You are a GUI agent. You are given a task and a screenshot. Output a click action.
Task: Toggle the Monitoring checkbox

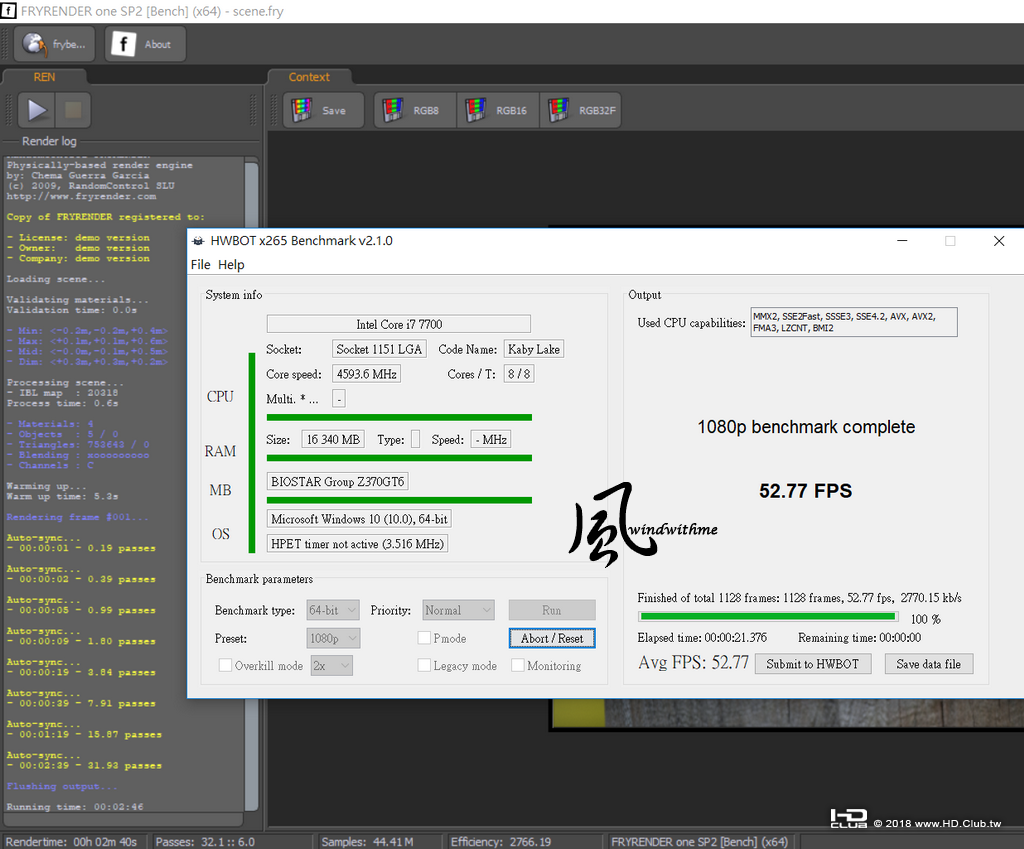(518, 665)
